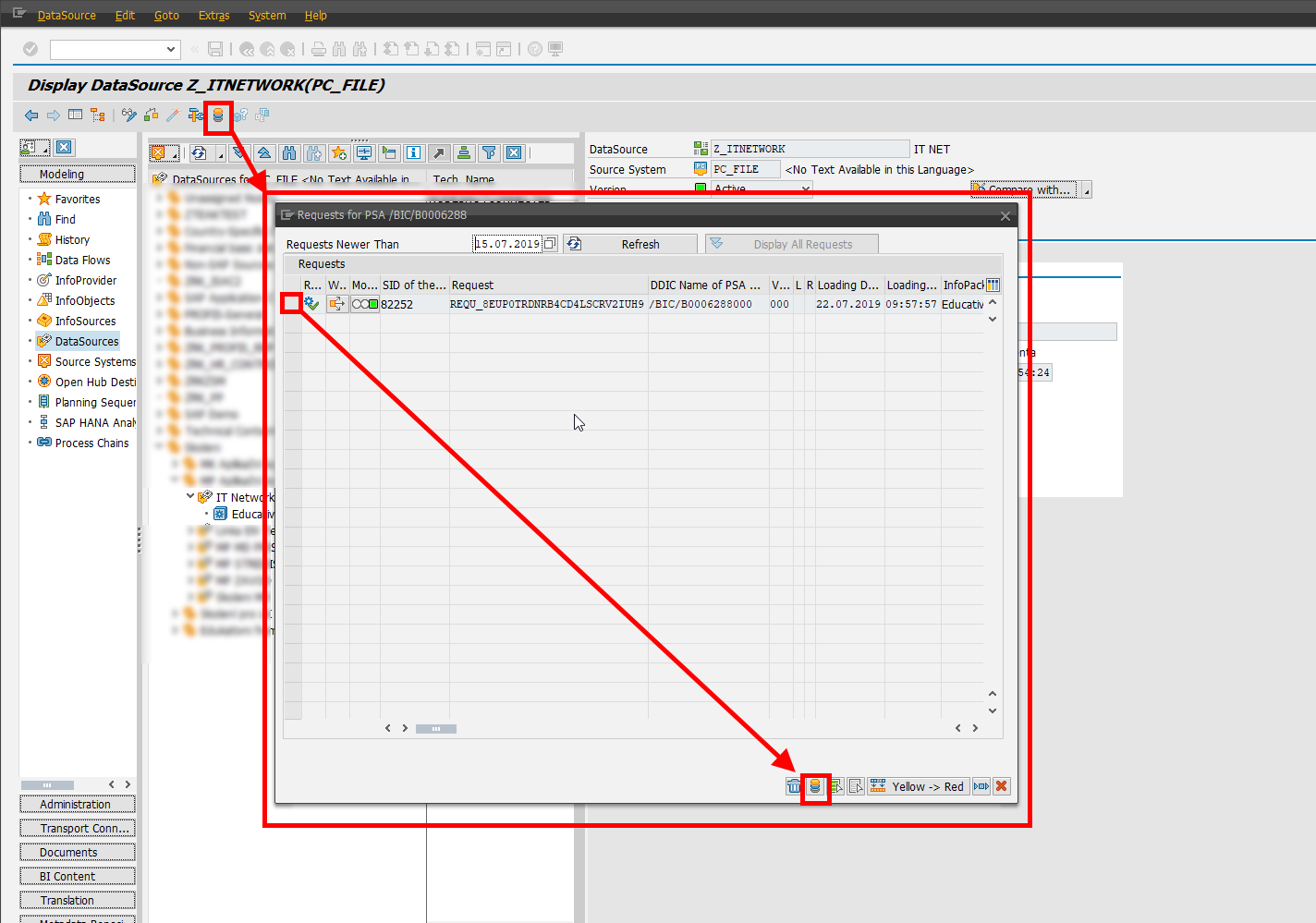
Task: Click the navigation pane horizontal scrollbar thumb
Action: pyautogui.click(x=47, y=785)
